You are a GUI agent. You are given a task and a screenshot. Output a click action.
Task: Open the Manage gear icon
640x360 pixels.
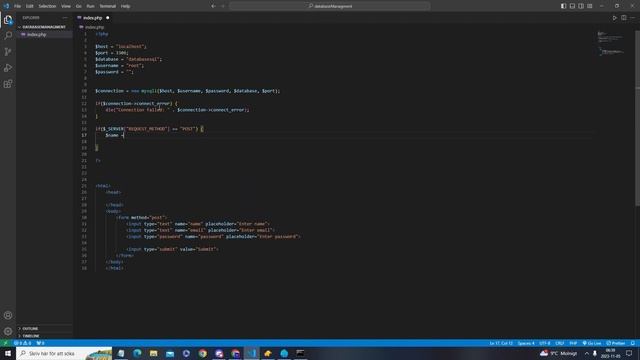(x=8, y=331)
